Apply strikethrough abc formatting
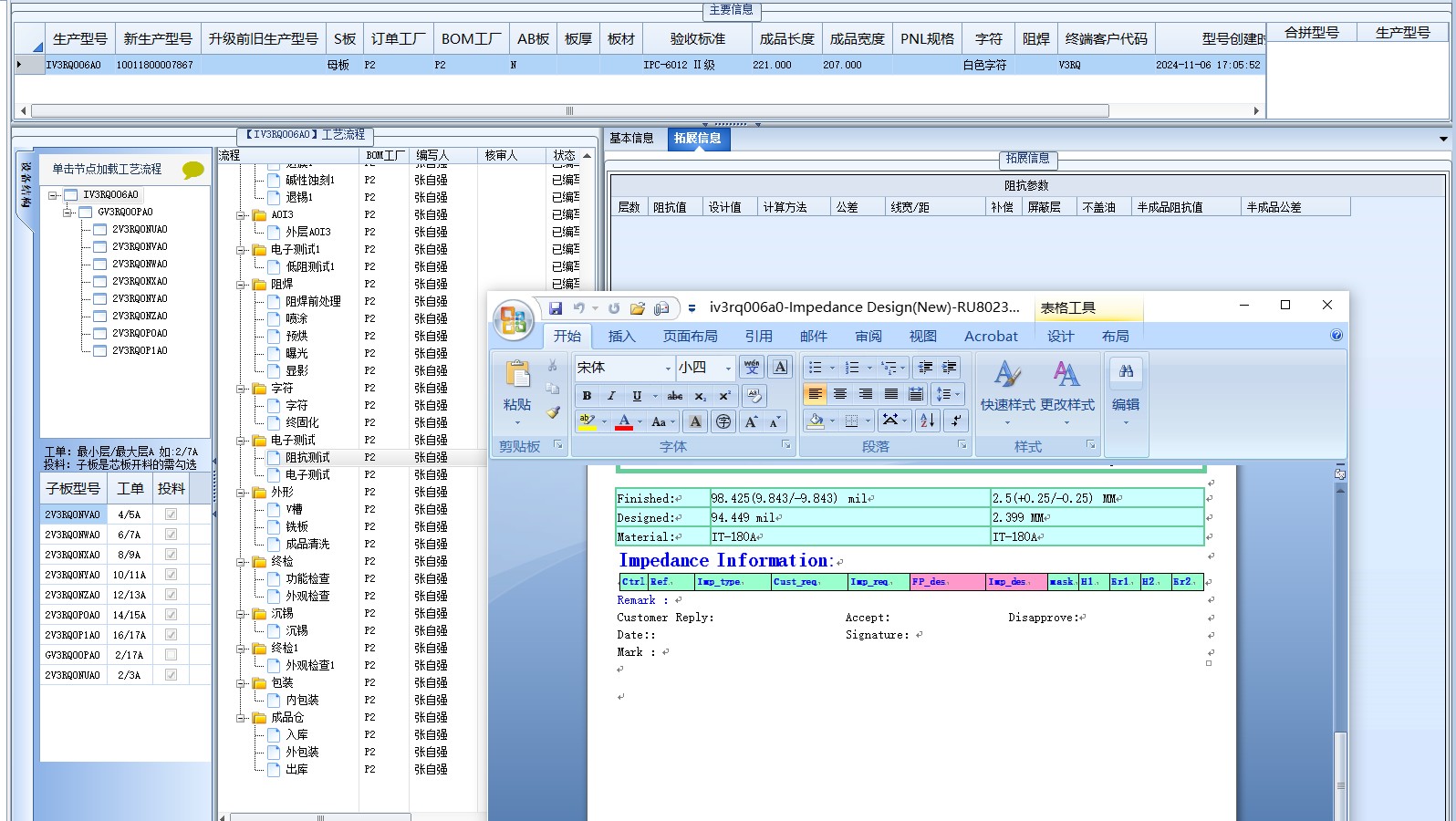This screenshot has height=821, width=1456. click(x=675, y=396)
